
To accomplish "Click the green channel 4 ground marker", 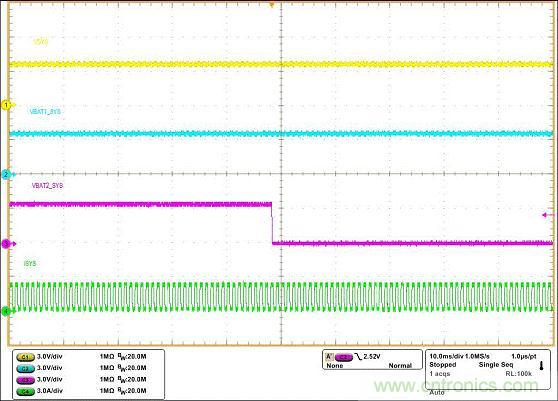I will click(x=6, y=311).
